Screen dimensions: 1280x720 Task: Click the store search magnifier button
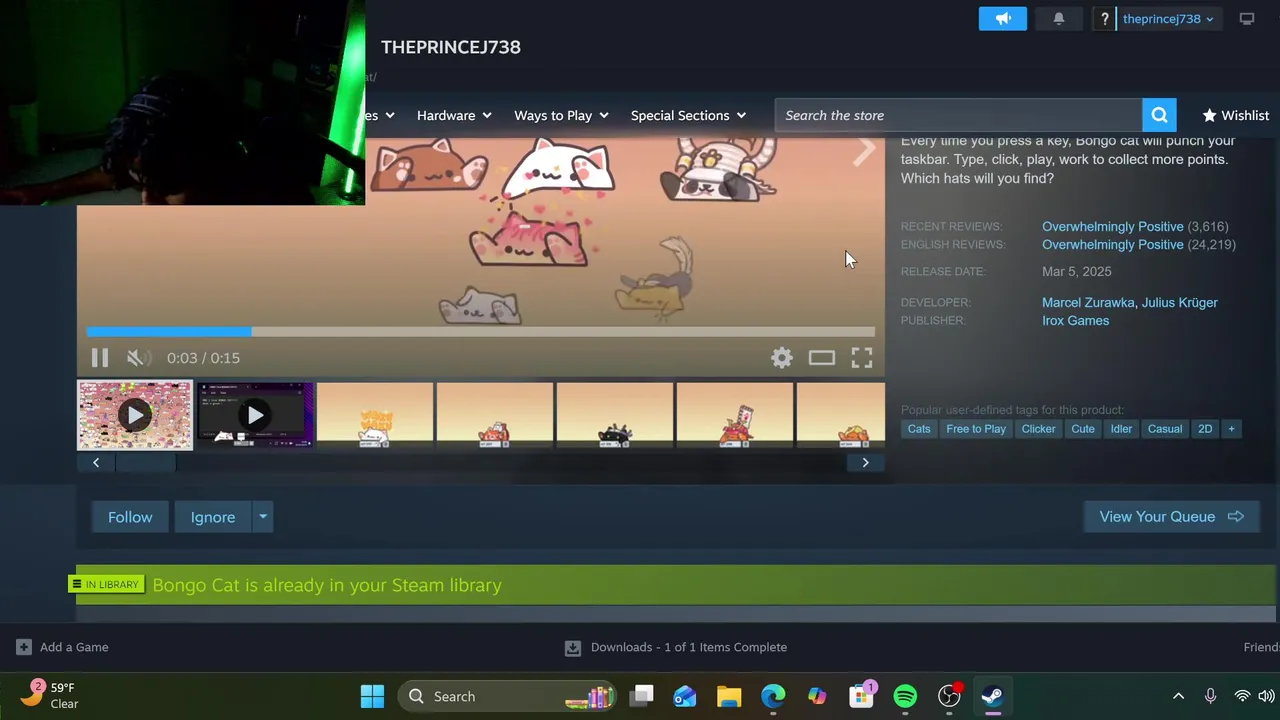[1159, 115]
